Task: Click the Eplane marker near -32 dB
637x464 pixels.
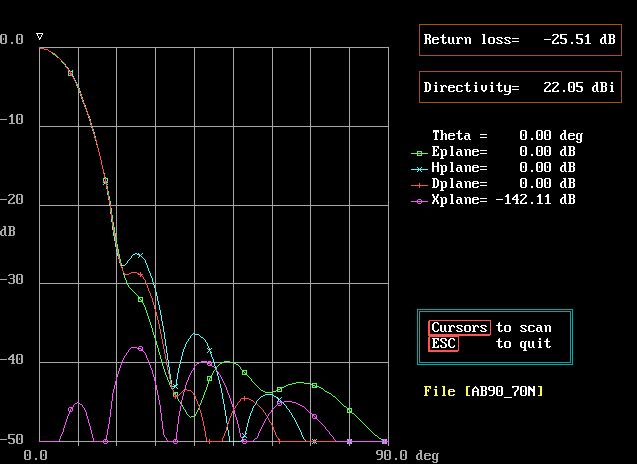Action: pyautogui.click(x=141, y=299)
